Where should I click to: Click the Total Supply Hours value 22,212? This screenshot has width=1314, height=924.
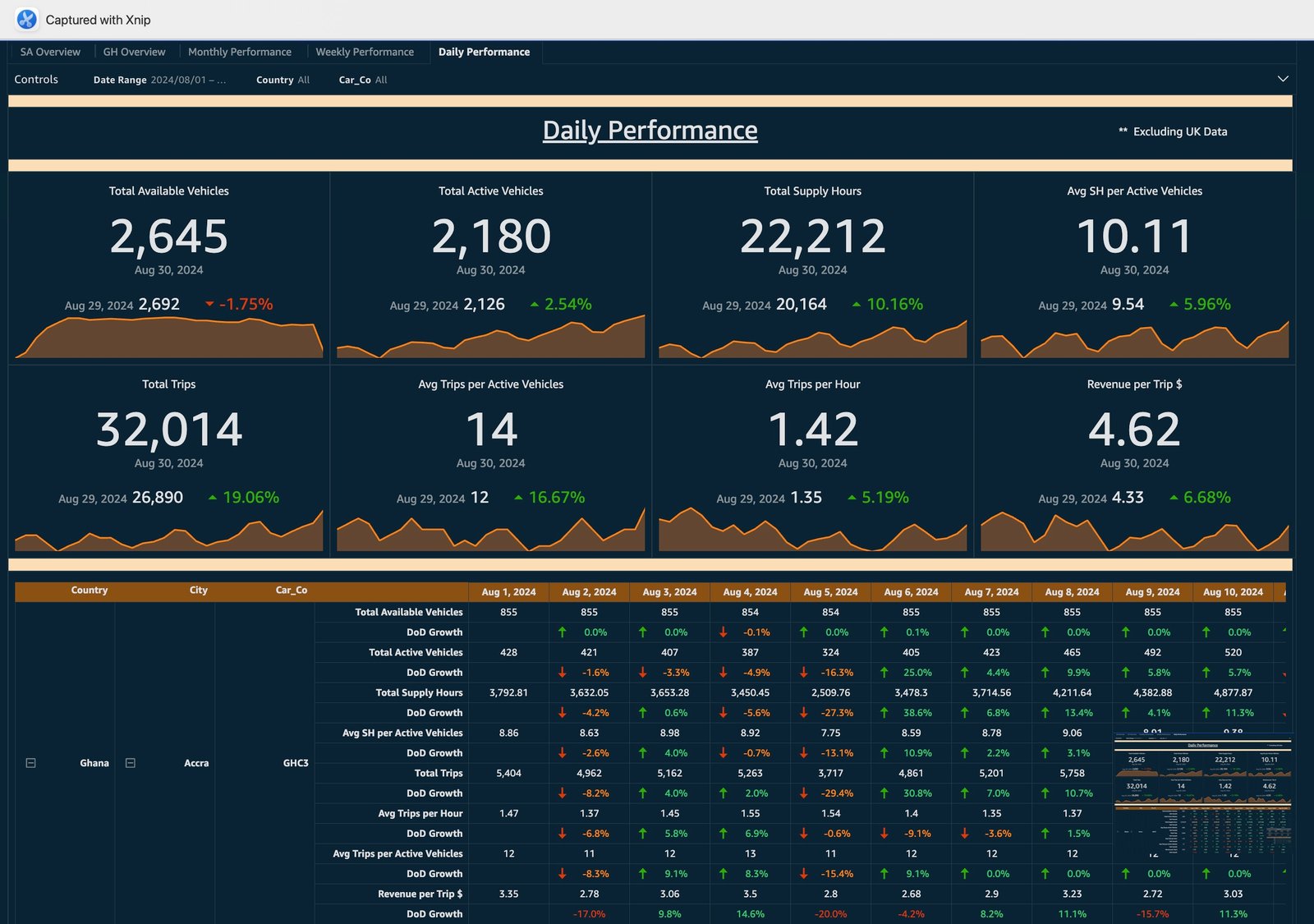click(813, 237)
